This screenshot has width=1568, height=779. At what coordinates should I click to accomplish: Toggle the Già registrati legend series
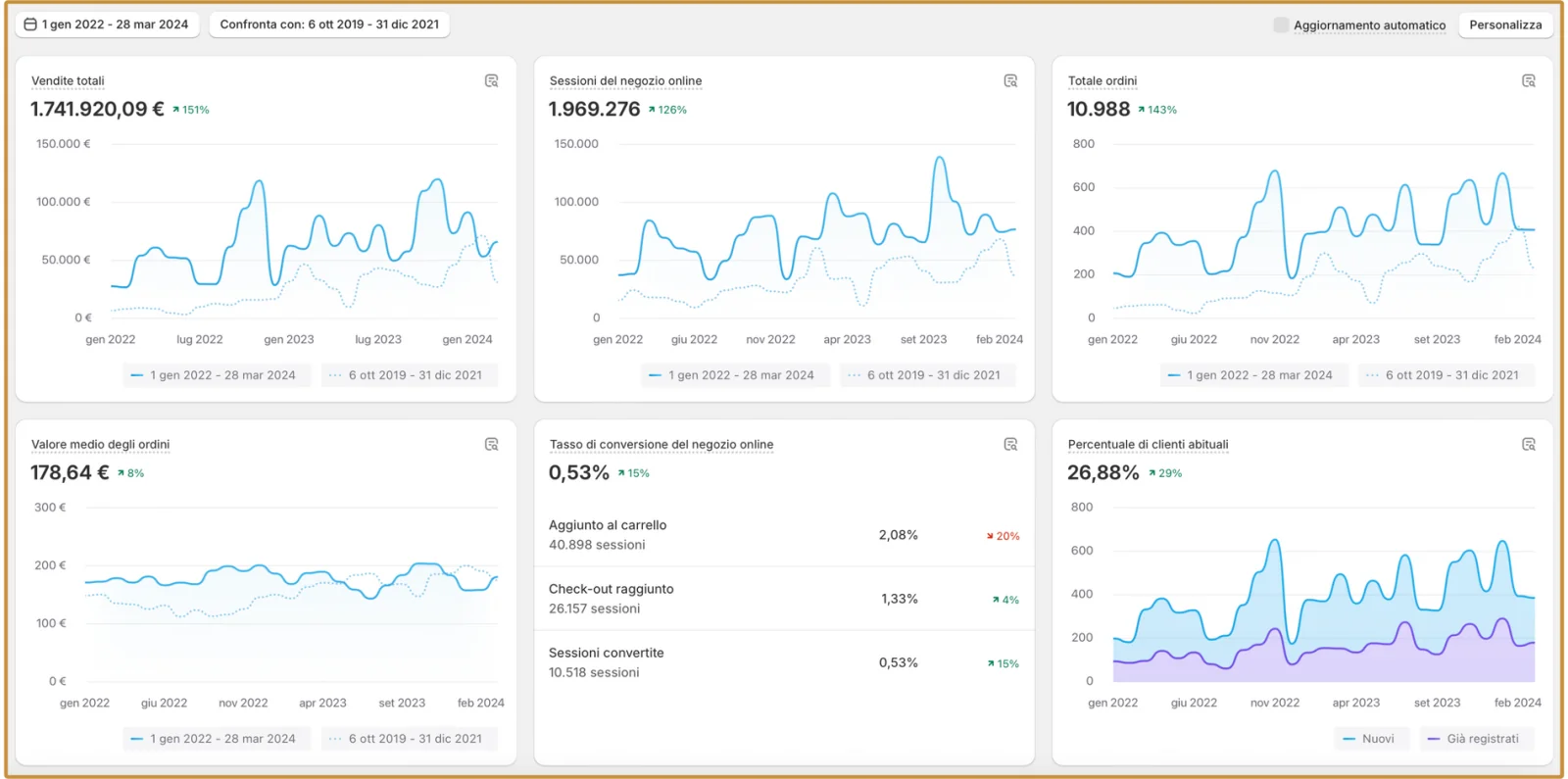(x=1477, y=739)
